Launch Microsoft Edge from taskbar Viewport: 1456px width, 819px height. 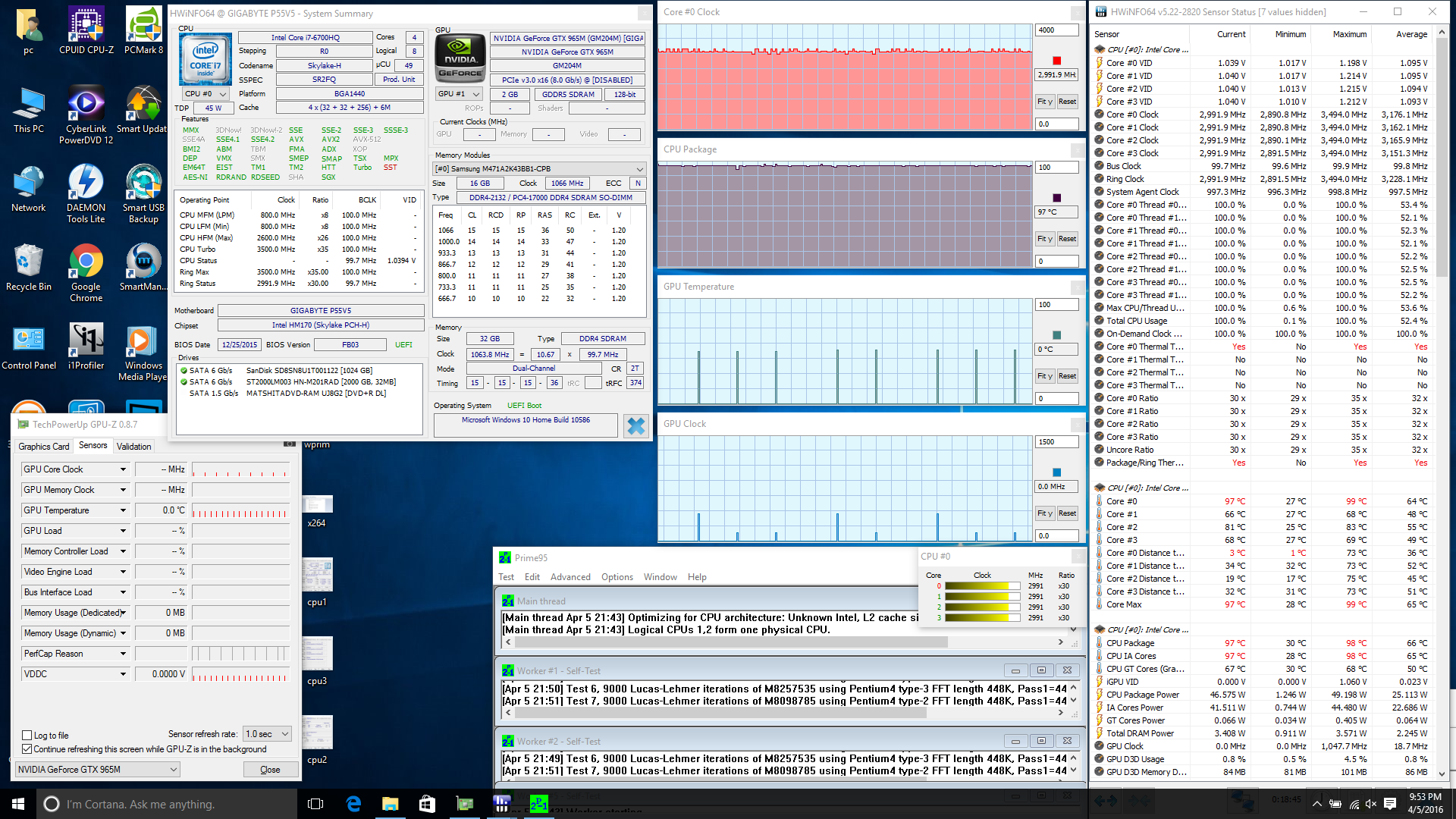353,804
